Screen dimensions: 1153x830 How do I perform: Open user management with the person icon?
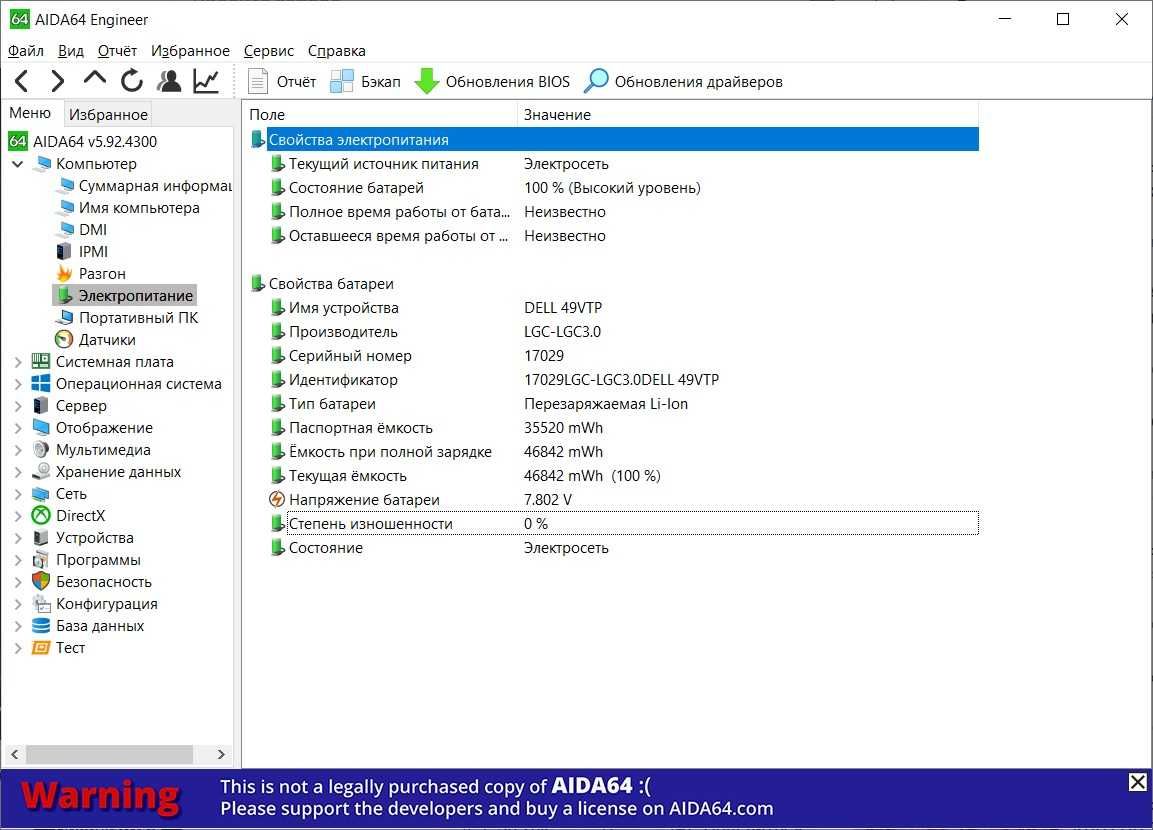[x=169, y=81]
